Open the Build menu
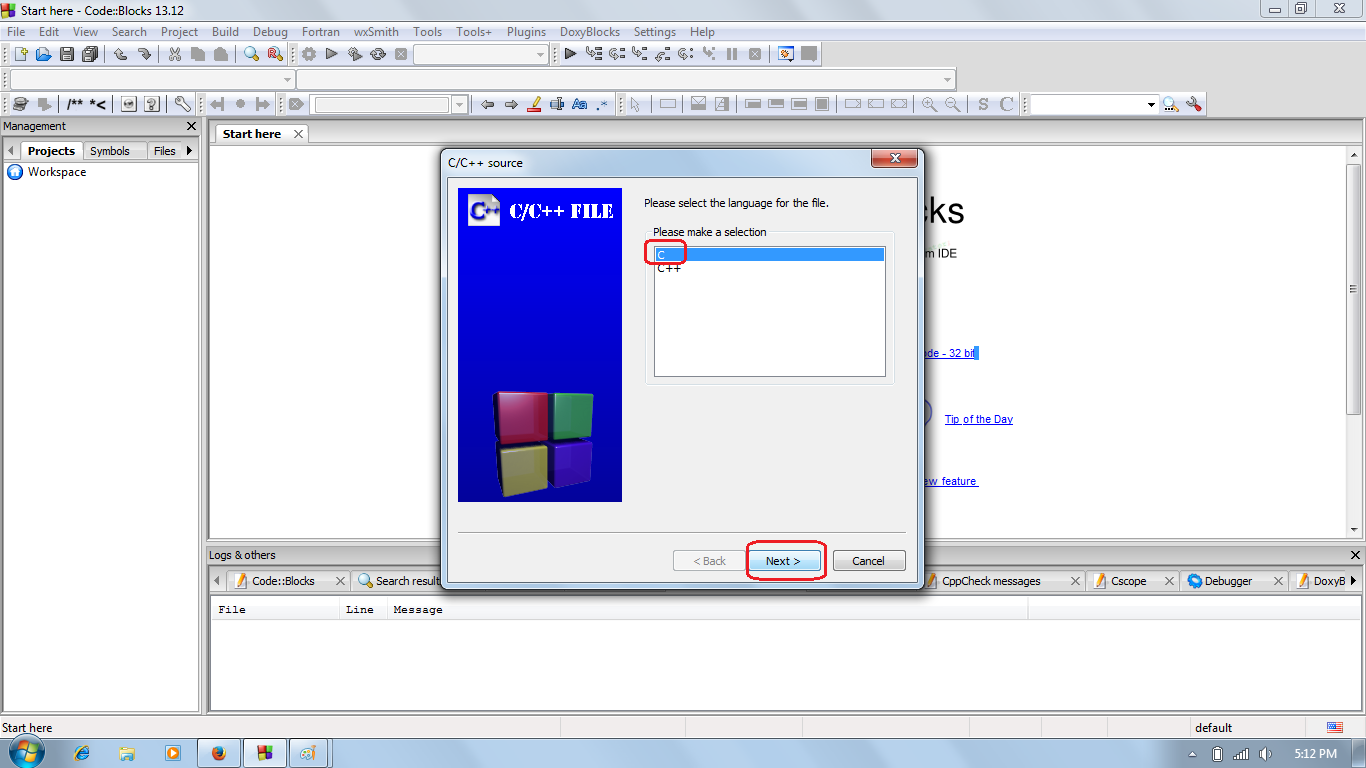The width and height of the screenshot is (1366, 768). coord(225,31)
